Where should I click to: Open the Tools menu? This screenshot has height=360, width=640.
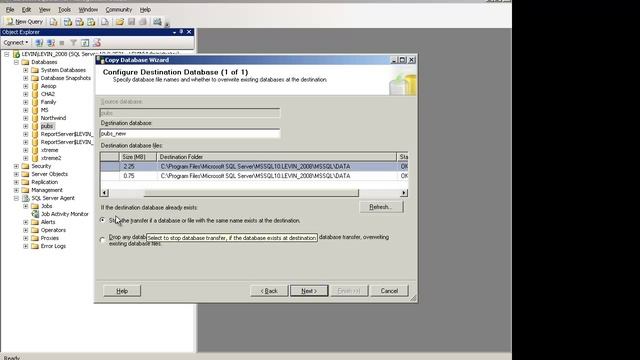[x=64, y=9]
